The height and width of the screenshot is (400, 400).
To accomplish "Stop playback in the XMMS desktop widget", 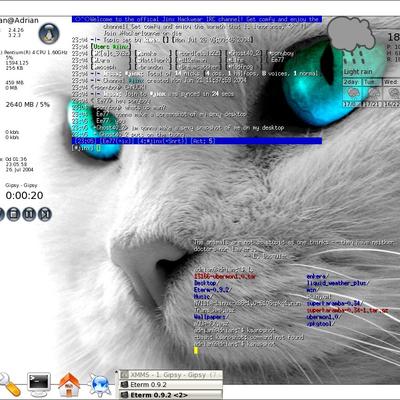I will pos(13,214).
